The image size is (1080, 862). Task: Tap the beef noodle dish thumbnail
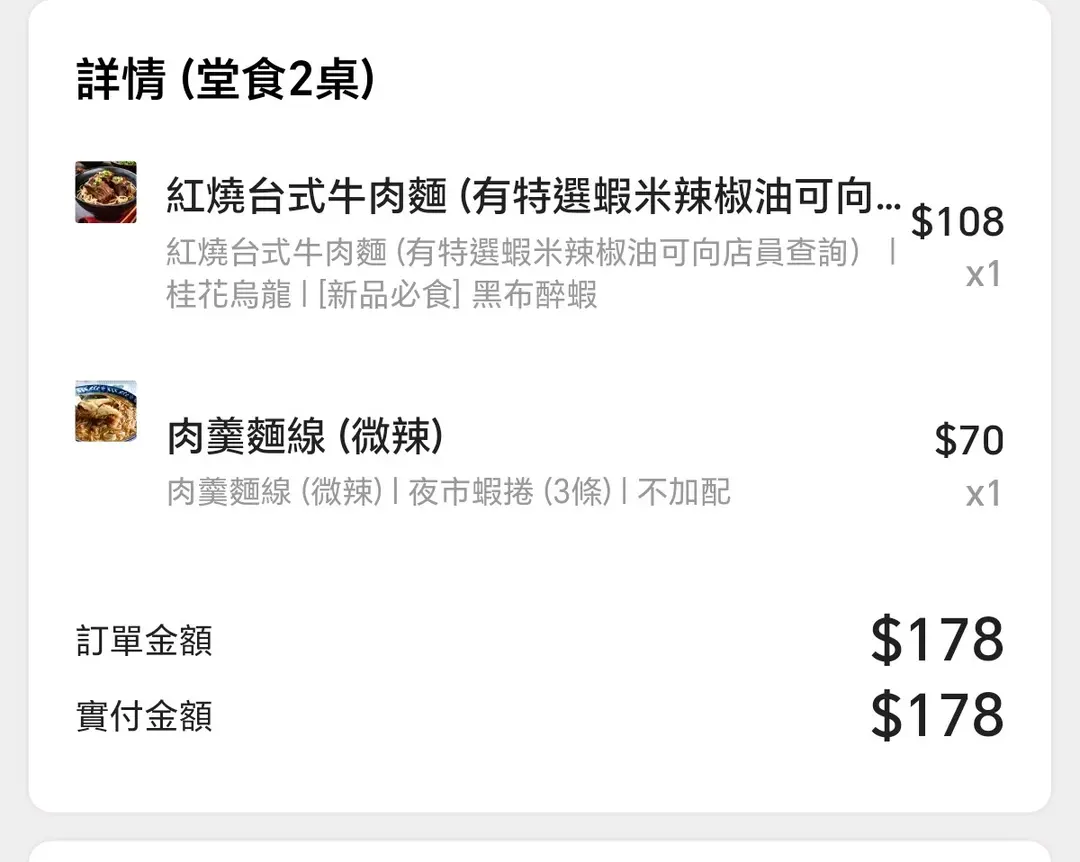pos(106,192)
